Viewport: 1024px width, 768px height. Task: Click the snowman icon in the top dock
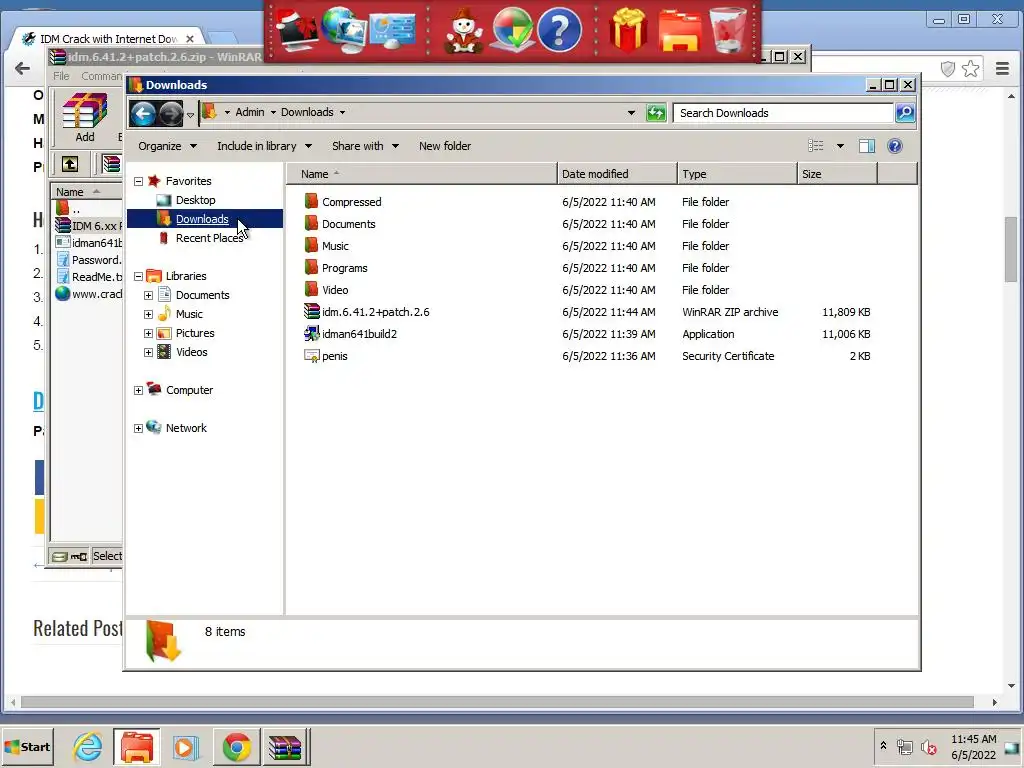click(463, 31)
